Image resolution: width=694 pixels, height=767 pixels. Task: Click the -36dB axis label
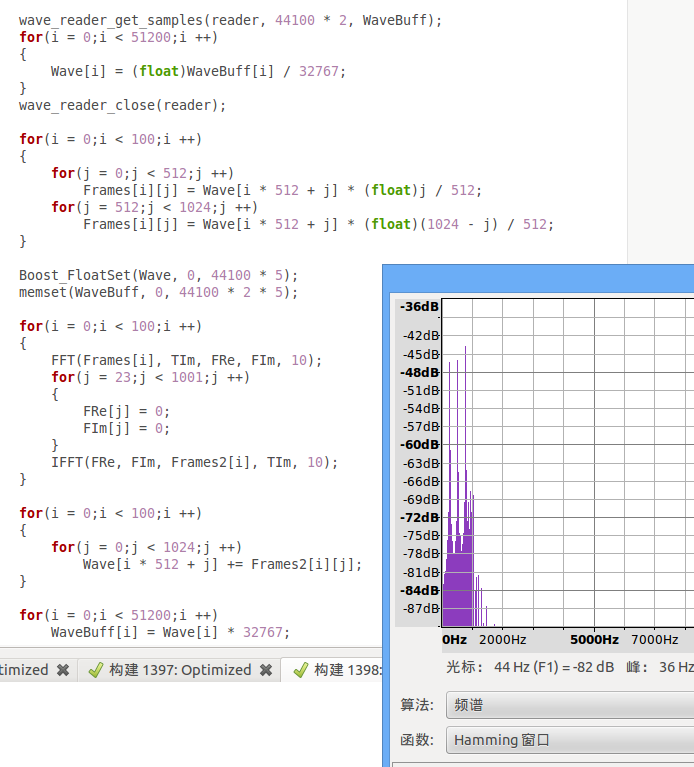[419, 307]
